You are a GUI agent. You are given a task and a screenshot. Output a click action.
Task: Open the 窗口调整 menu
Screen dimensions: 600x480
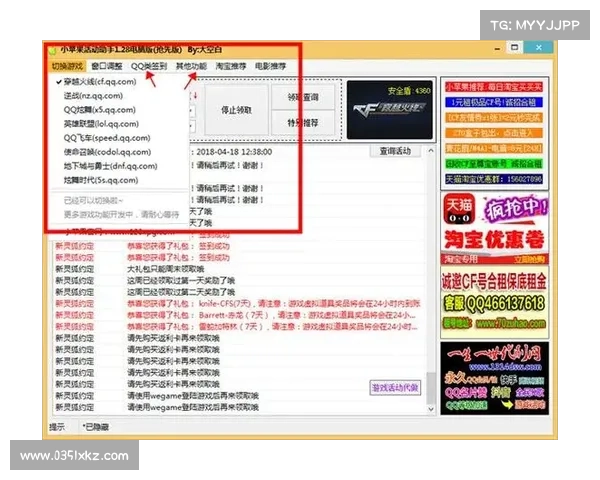coord(107,65)
